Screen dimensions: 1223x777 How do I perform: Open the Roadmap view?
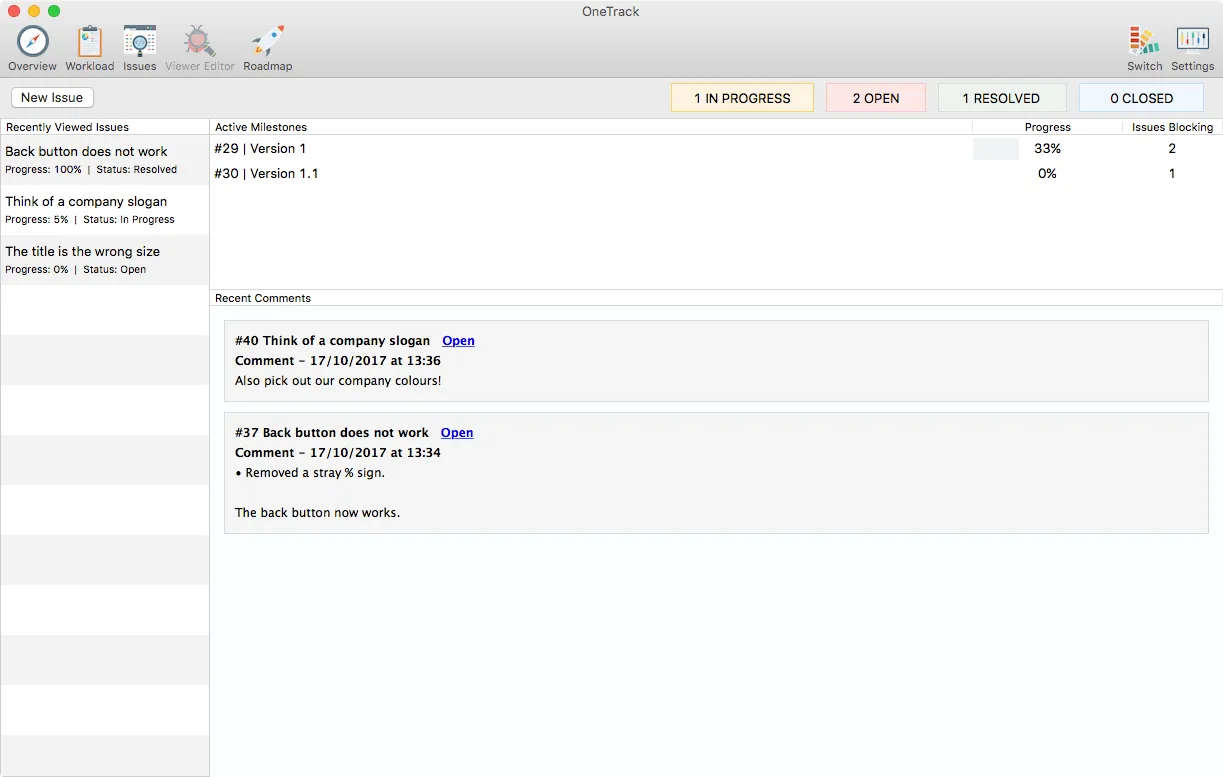click(267, 46)
